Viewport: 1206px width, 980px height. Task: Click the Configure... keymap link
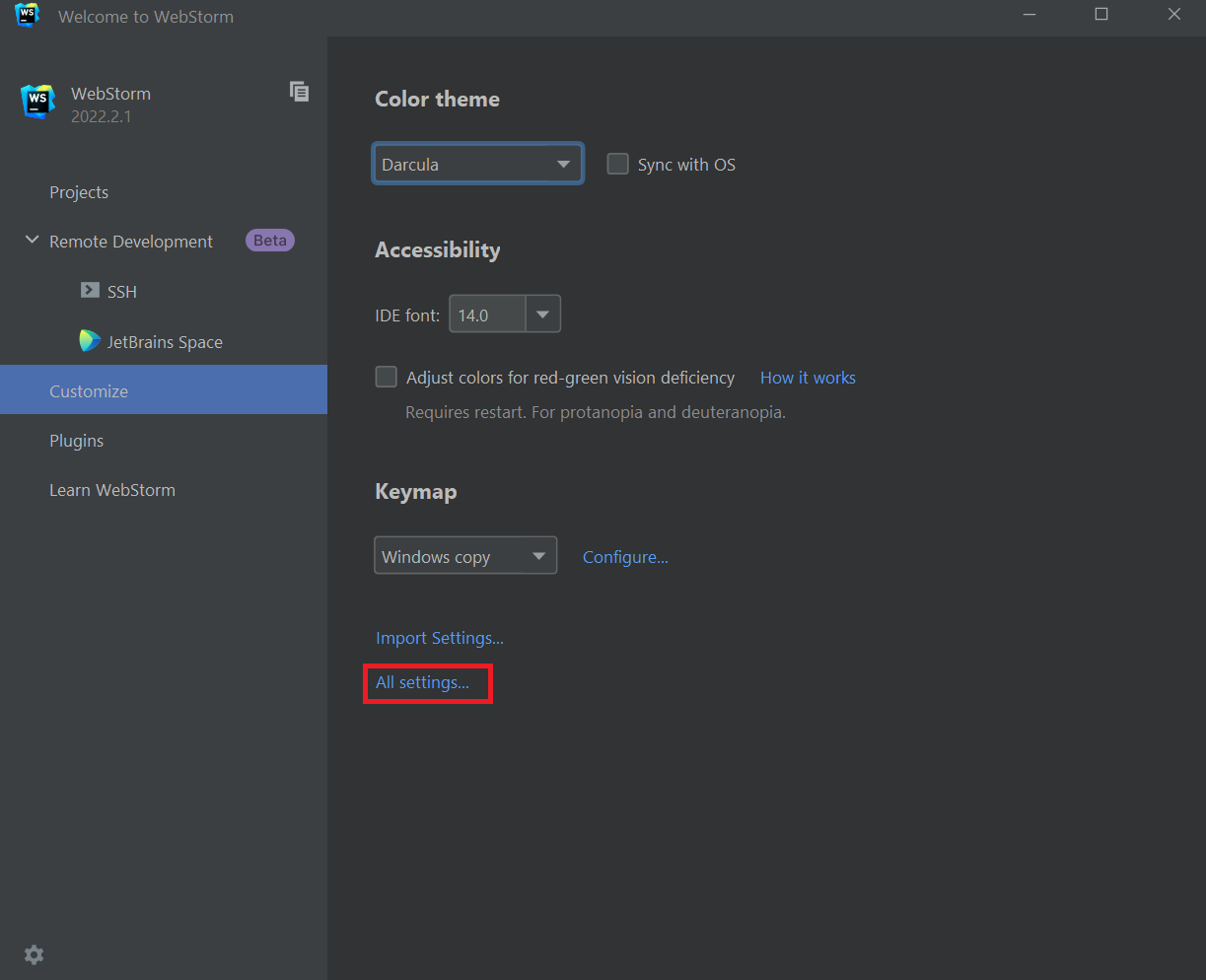tap(625, 557)
